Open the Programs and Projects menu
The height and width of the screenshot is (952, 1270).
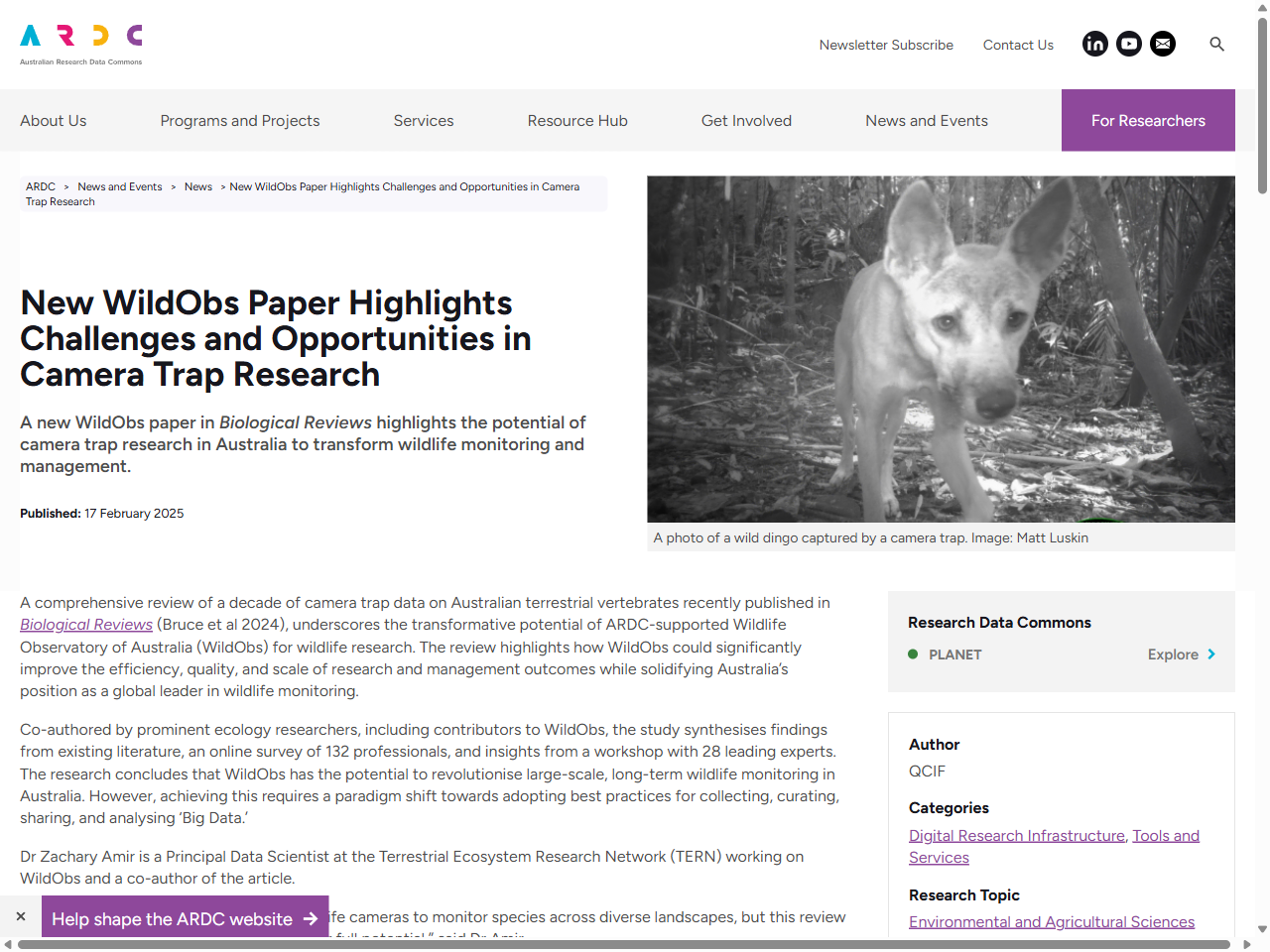coord(239,120)
